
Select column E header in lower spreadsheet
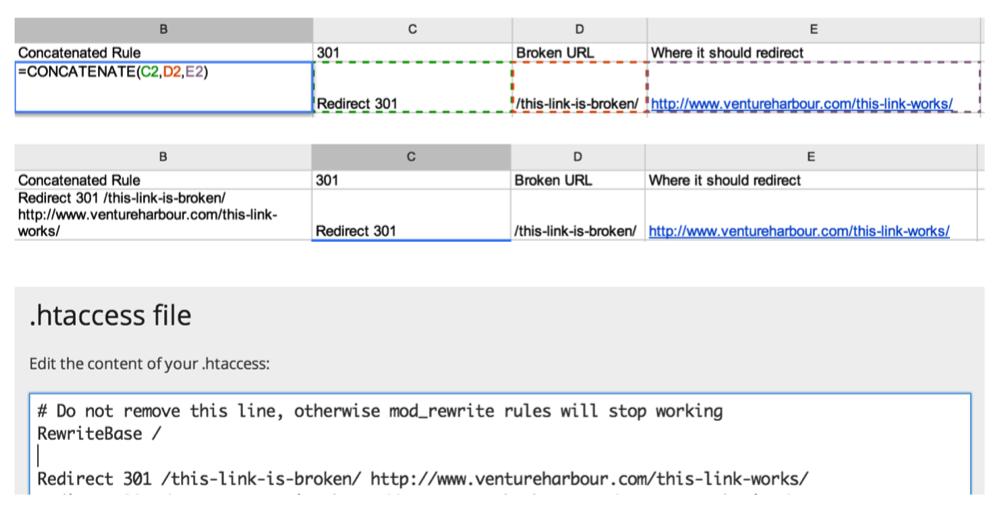point(811,157)
